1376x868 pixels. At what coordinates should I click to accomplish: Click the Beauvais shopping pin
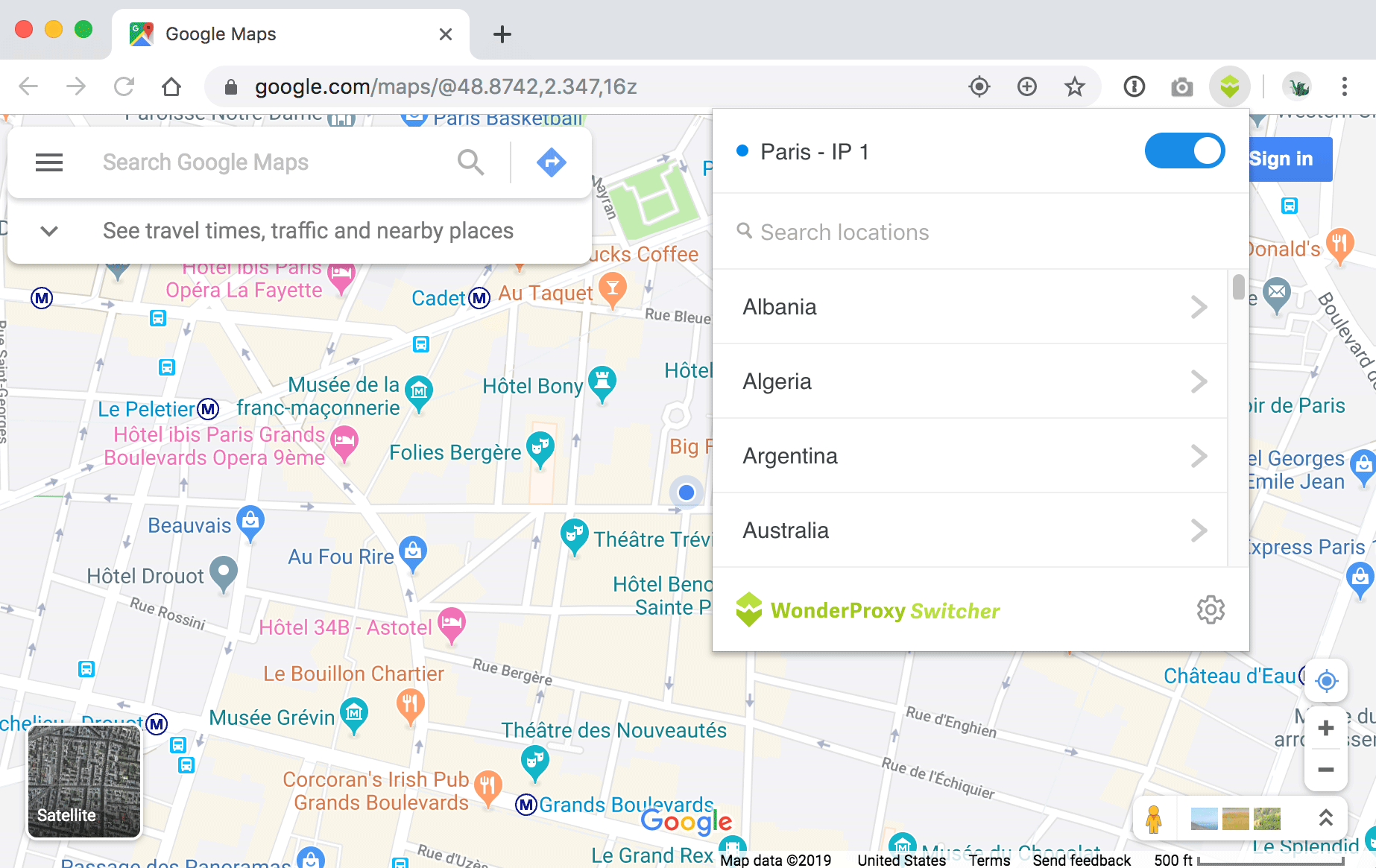click(x=250, y=523)
